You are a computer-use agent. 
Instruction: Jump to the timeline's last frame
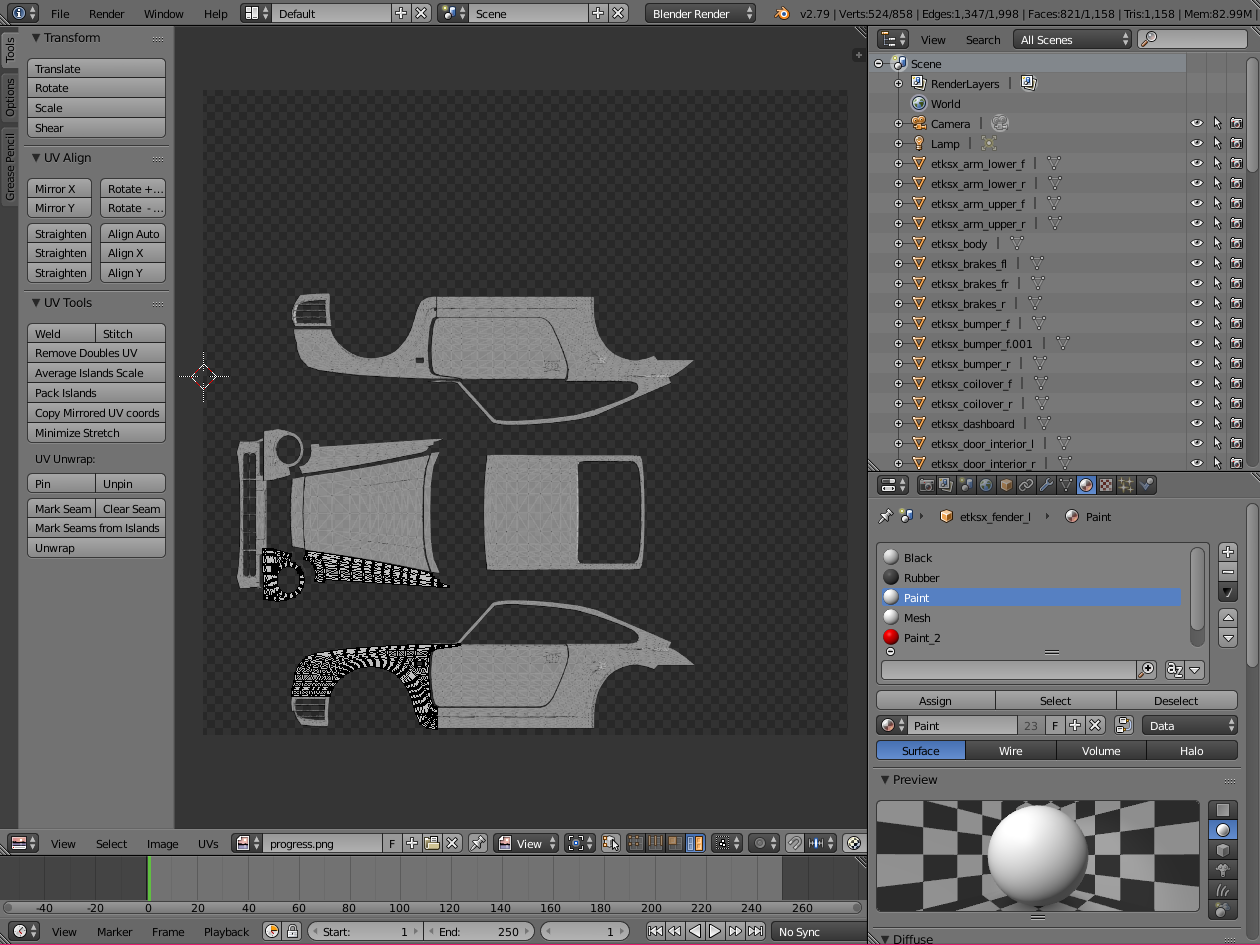[x=755, y=931]
